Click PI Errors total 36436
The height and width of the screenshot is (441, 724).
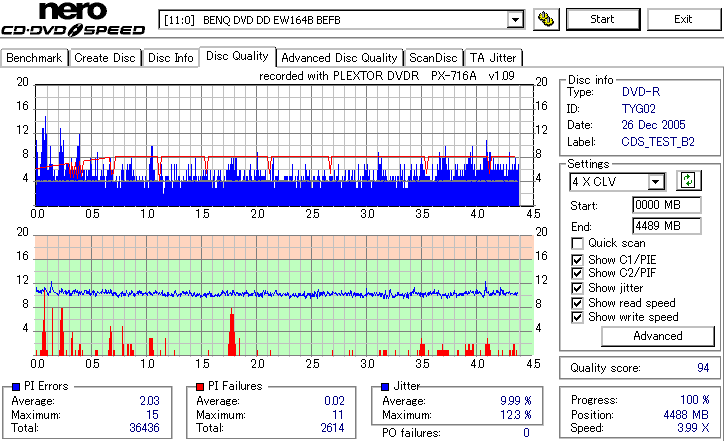[x=145, y=428]
